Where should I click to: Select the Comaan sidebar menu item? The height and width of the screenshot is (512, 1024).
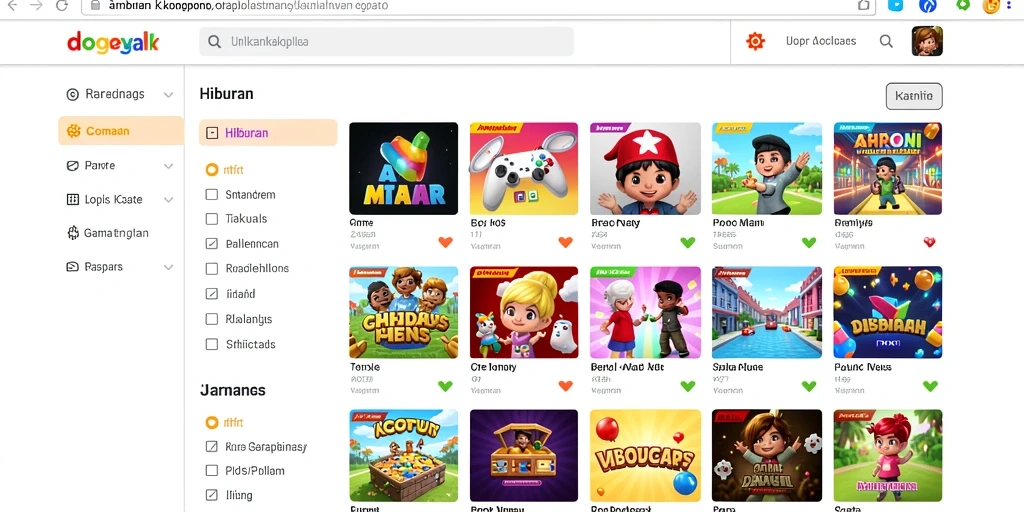pyautogui.click(x=121, y=131)
